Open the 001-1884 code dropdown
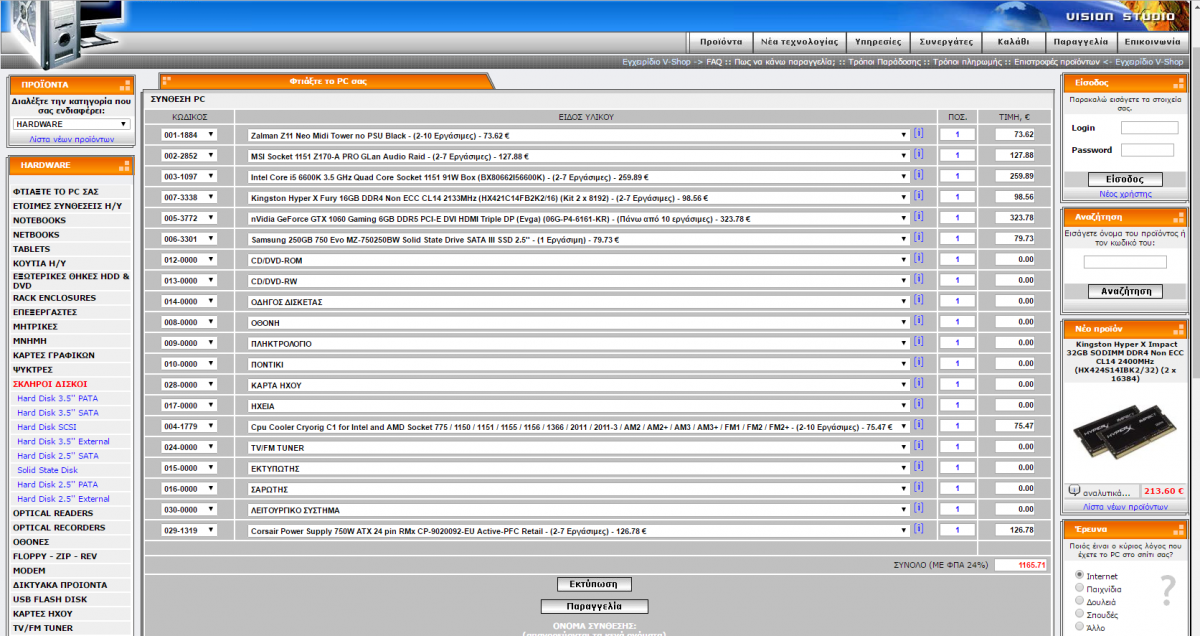 (x=189, y=135)
